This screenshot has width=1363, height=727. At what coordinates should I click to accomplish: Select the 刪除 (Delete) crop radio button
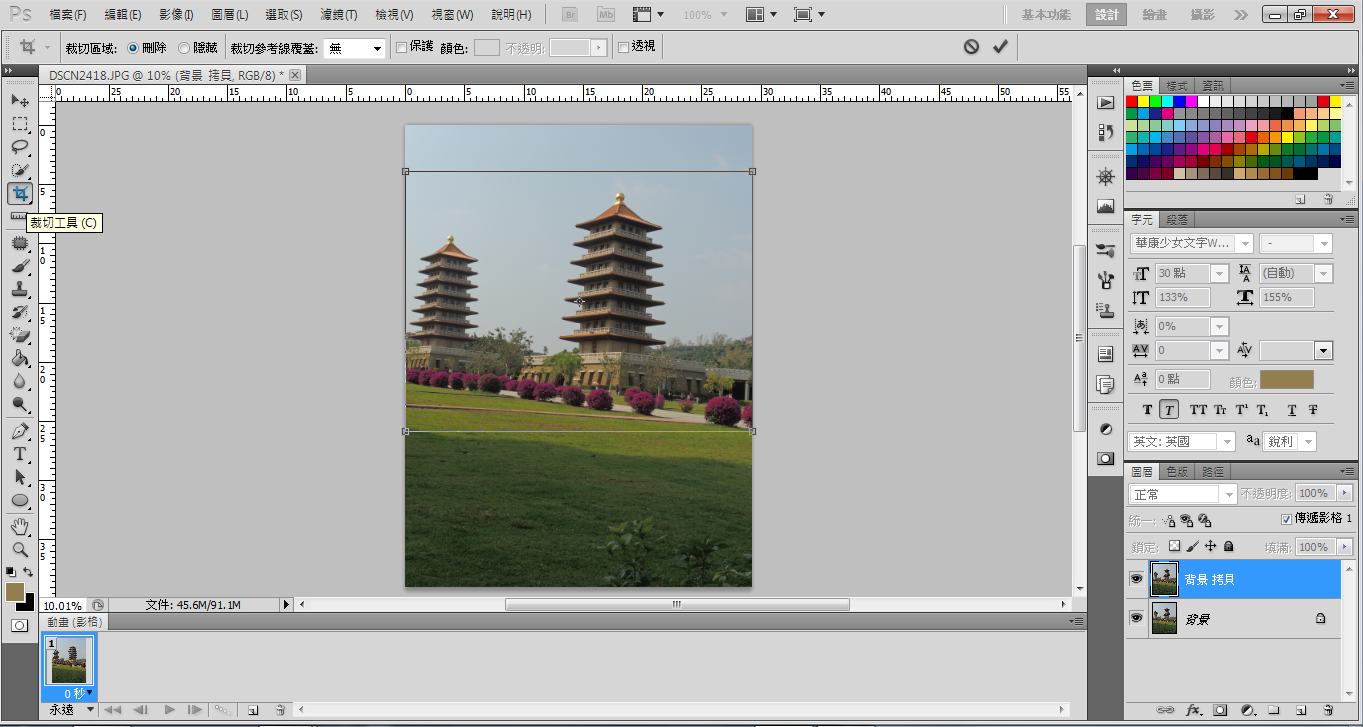pyautogui.click(x=134, y=48)
